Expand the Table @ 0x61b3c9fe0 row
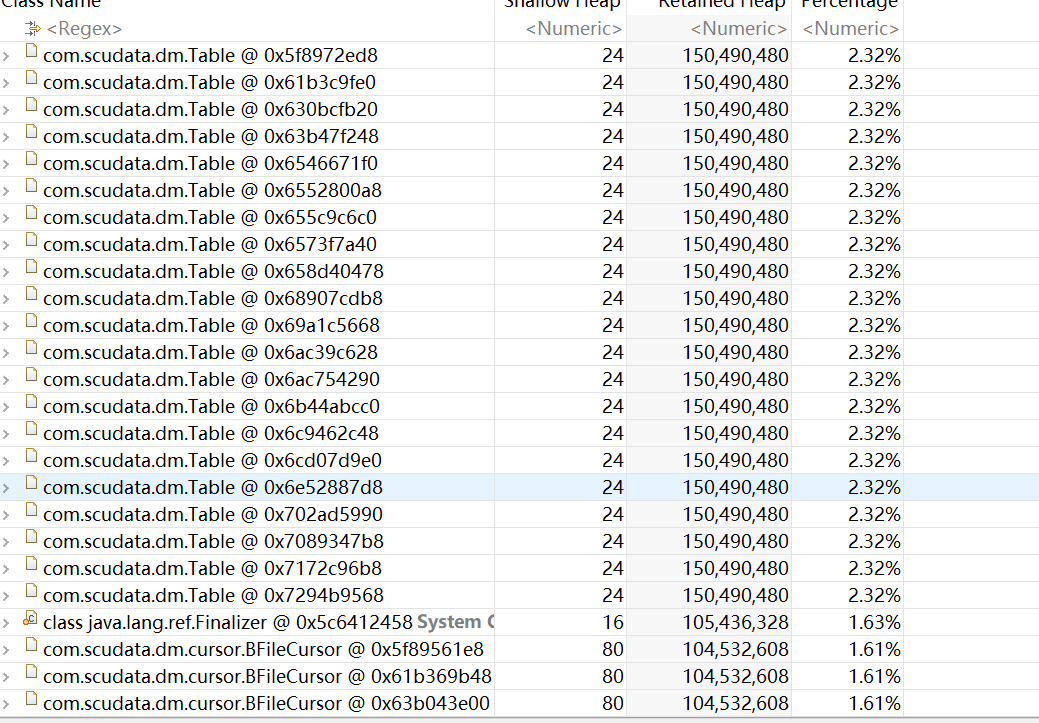The width and height of the screenshot is (1039, 723). (x=6, y=83)
